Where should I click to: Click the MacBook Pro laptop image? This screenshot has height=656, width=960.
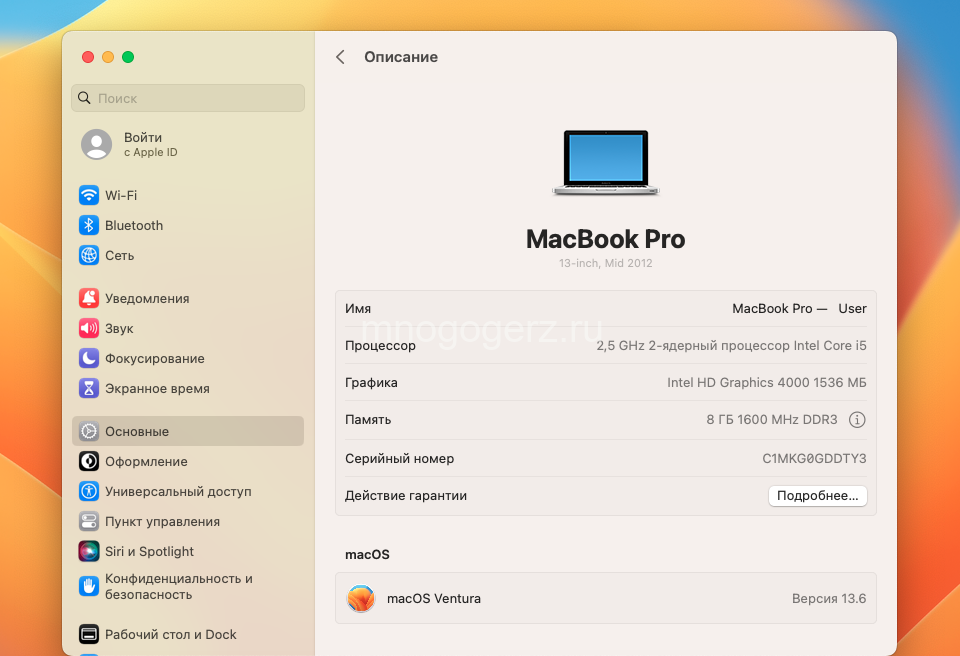tap(606, 163)
